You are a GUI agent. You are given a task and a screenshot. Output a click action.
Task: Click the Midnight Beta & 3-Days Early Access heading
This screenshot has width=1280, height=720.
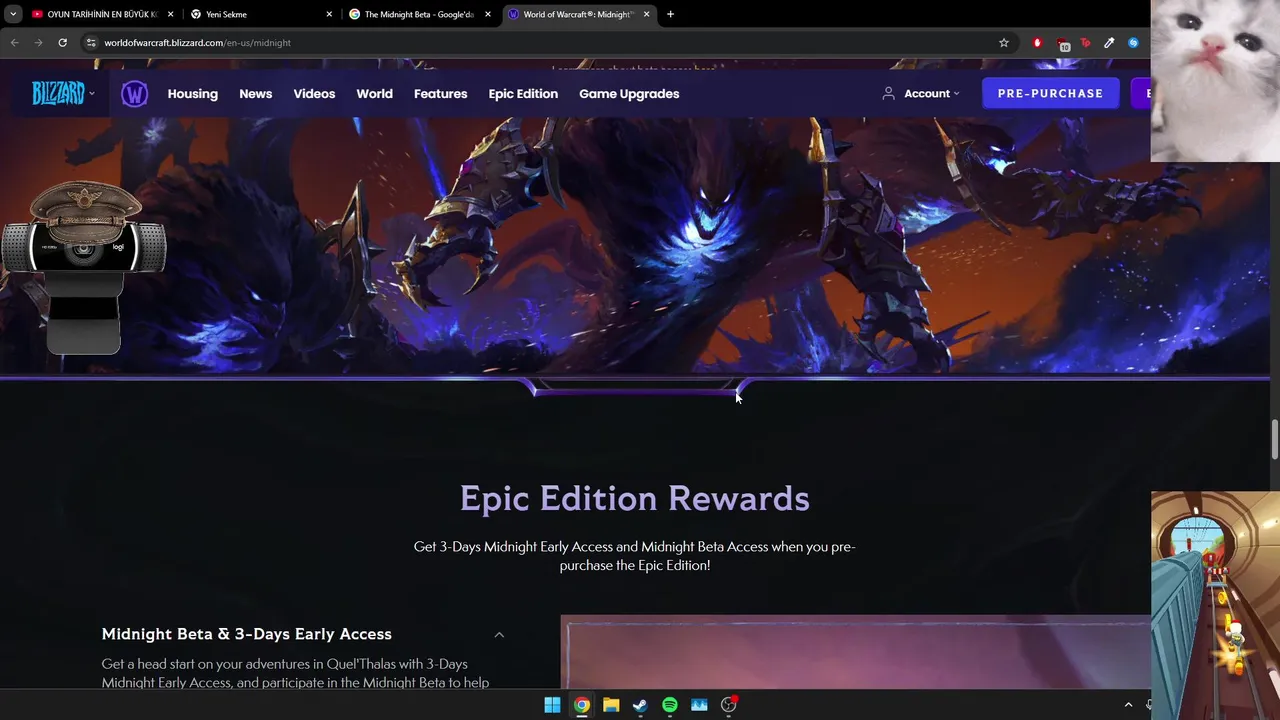(246, 634)
